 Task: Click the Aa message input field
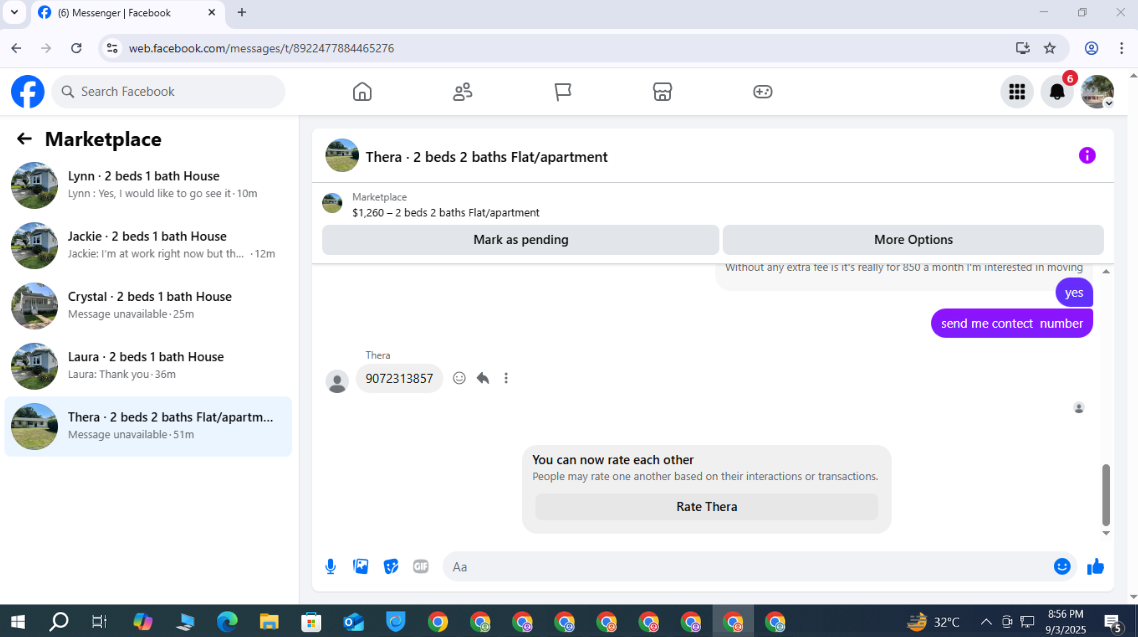748,567
